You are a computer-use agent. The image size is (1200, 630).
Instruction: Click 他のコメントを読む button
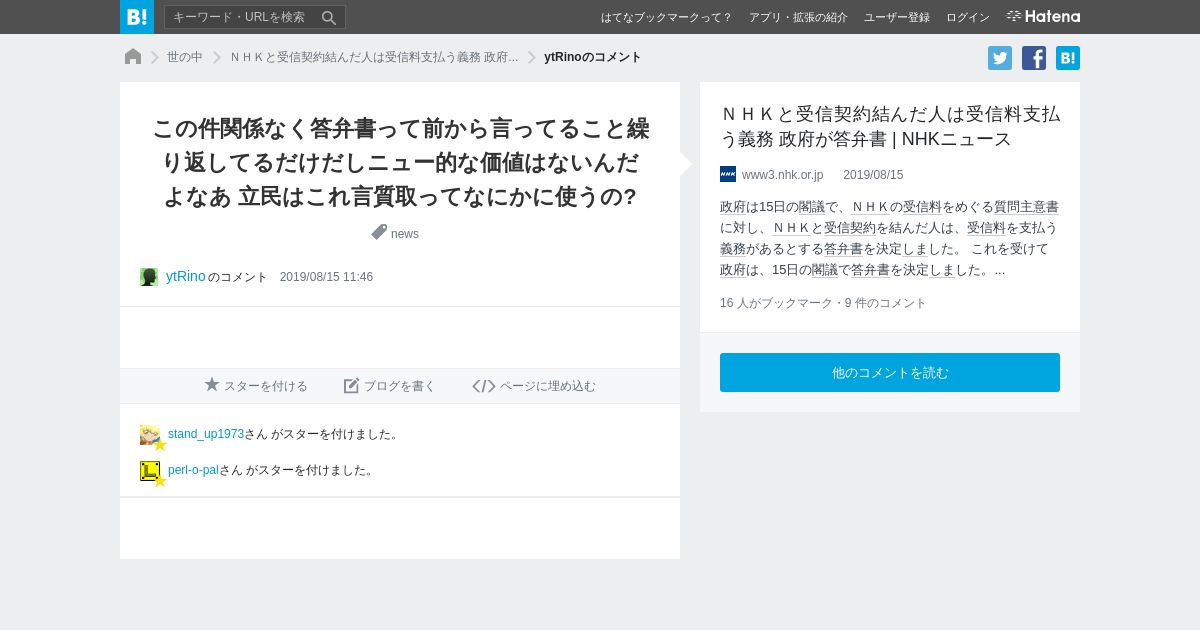point(890,373)
